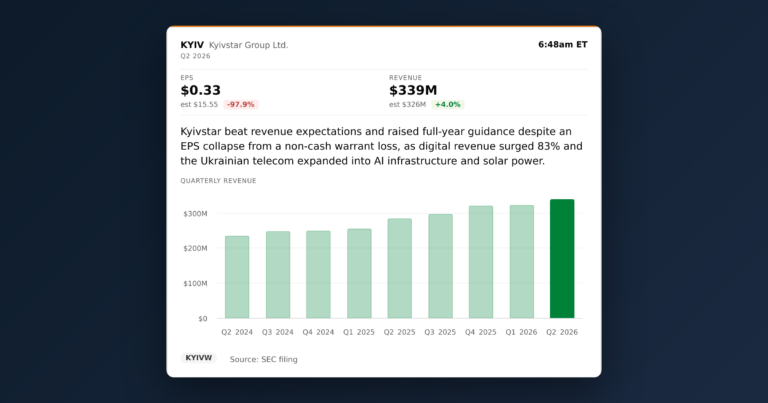The image size is (768, 403).
Task: Click the EPS estimate est $15.55
Action: [199, 104]
